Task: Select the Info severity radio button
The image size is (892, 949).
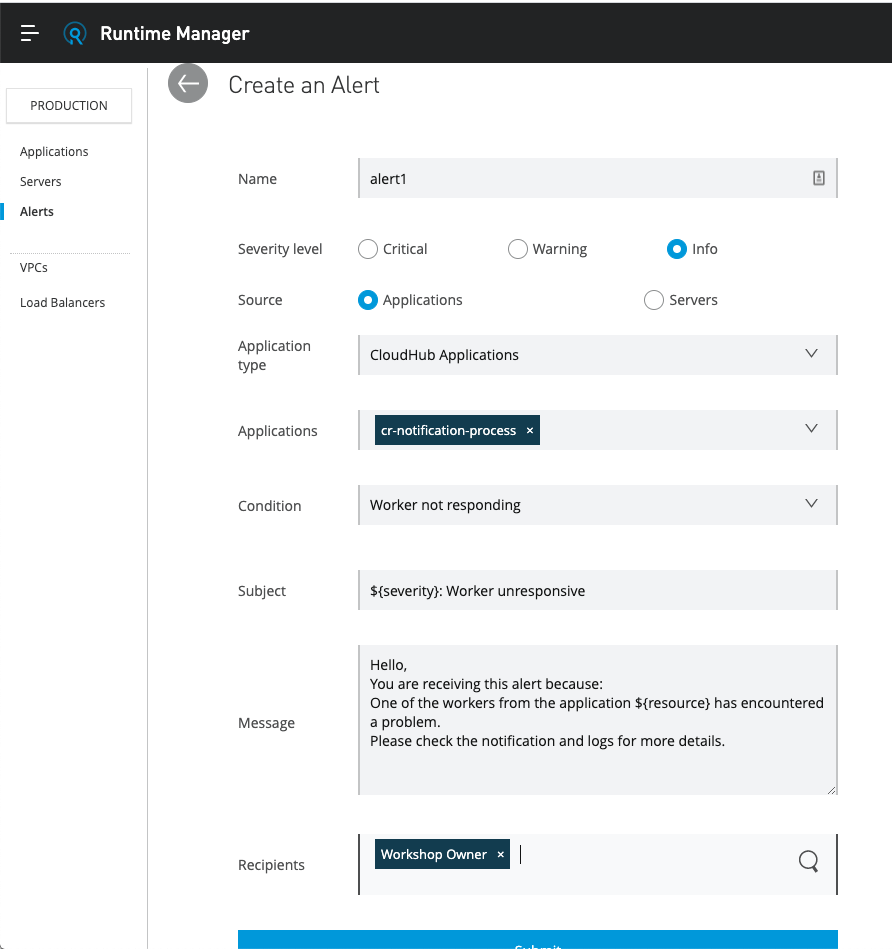Action: 677,249
